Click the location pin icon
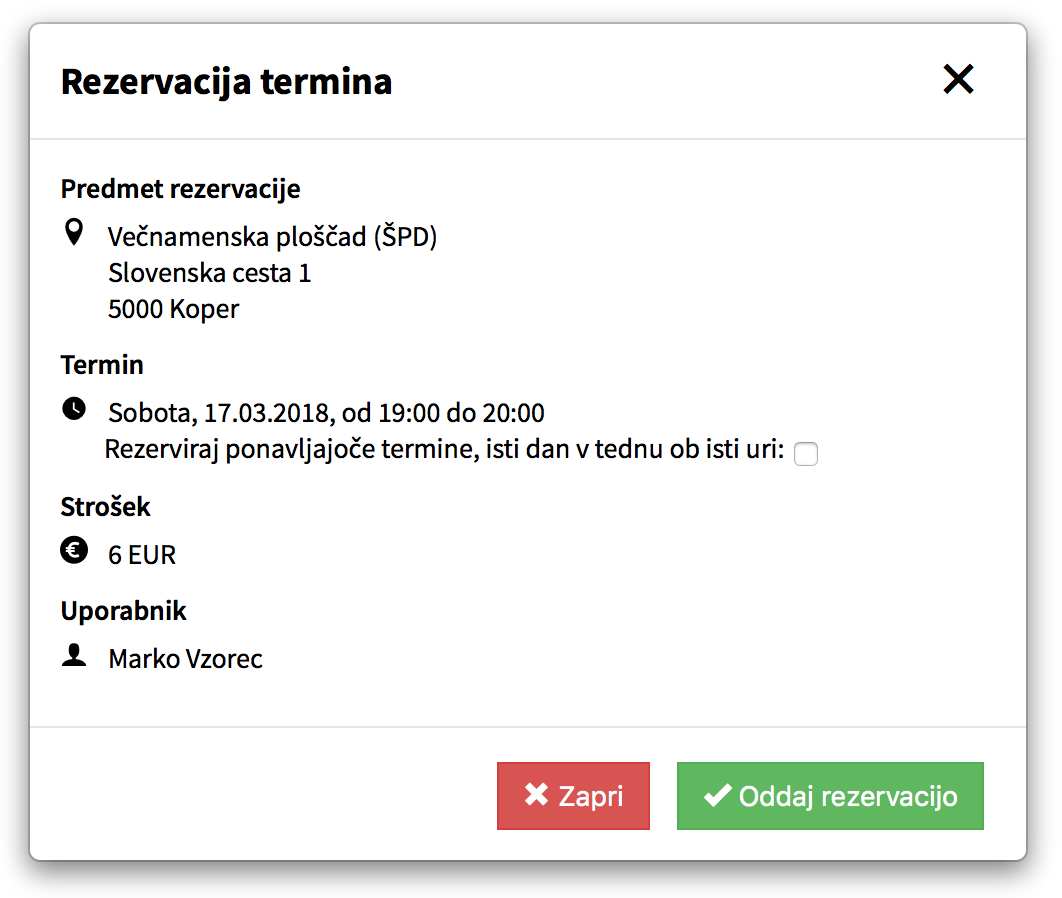This screenshot has height=898, width=1062. (x=73, y=234)
